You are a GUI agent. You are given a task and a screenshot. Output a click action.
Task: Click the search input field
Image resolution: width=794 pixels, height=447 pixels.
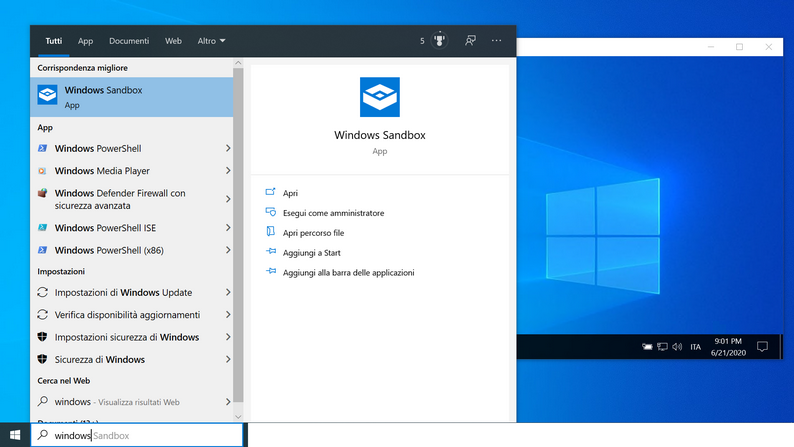pyautogui.click(x=137, y=435)
